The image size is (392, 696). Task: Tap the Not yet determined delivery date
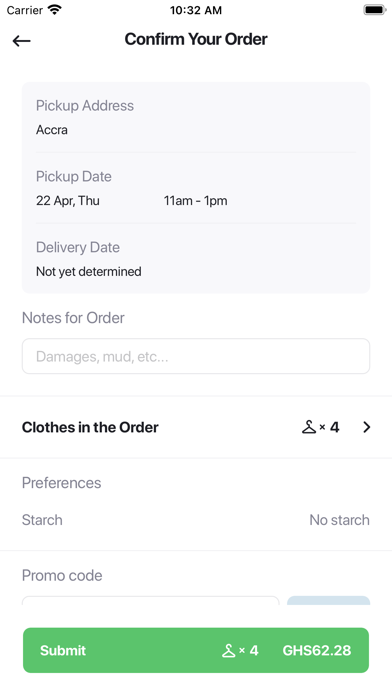pos(89,271)
